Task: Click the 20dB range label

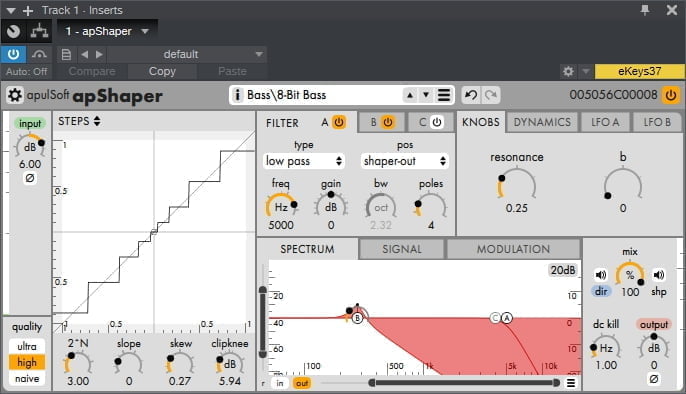Action: coord(563,270)
